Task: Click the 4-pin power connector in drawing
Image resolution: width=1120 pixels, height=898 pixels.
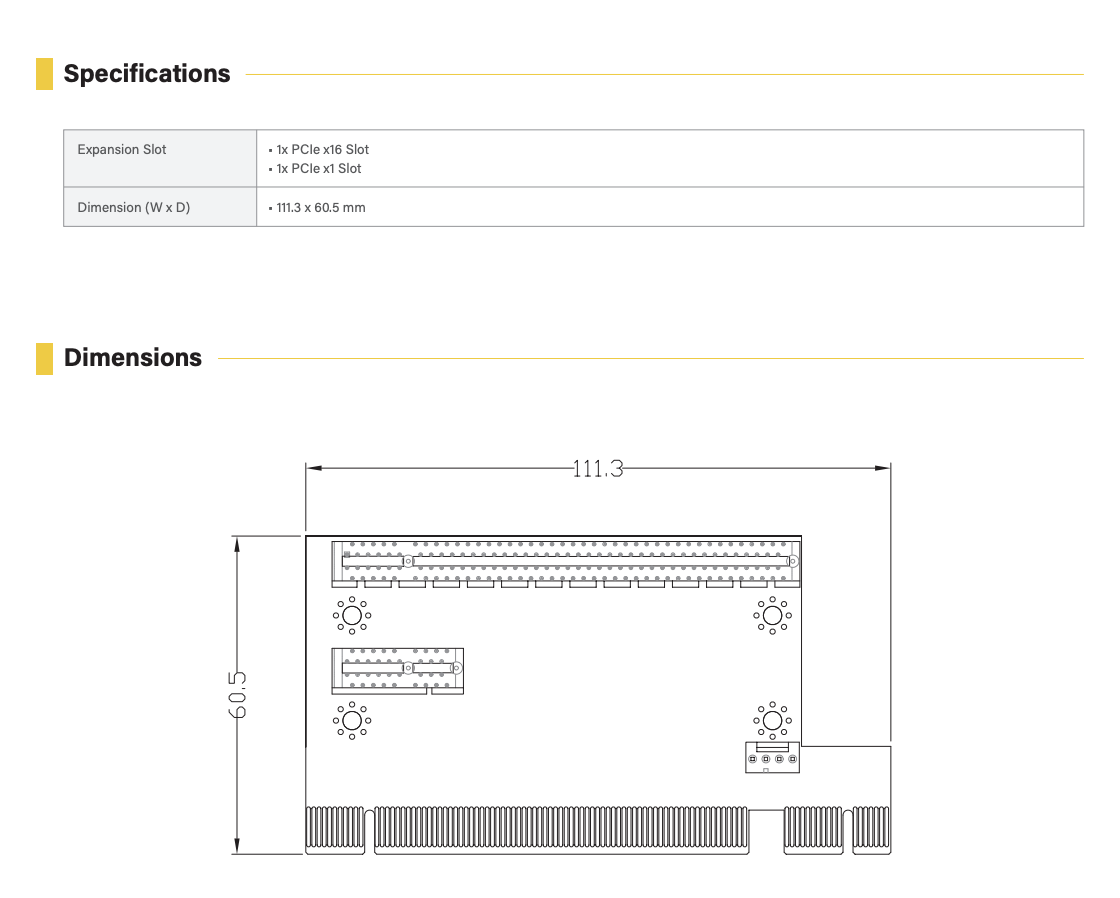Action: 771,758
